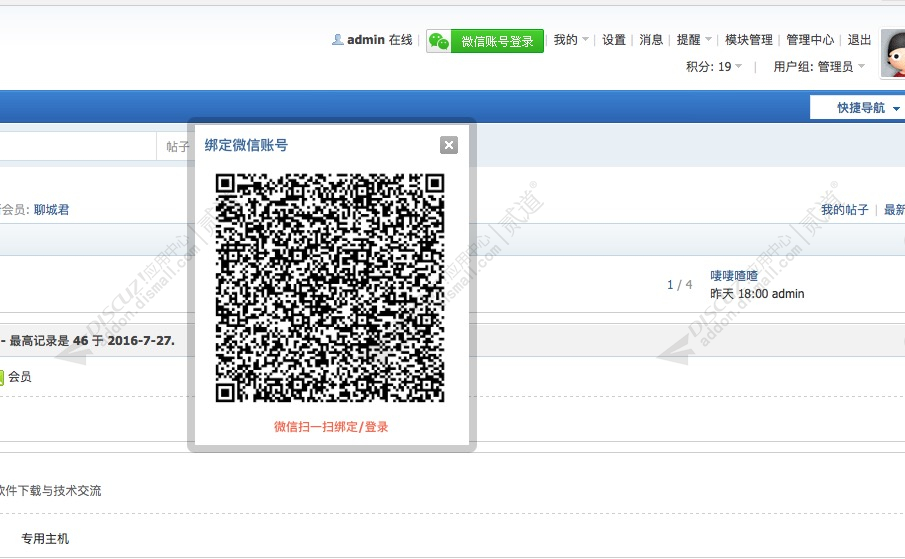Expand the 提醒 notifications dropdown
Viewport: 905px width, 559px height.
(x=694, y=40)
